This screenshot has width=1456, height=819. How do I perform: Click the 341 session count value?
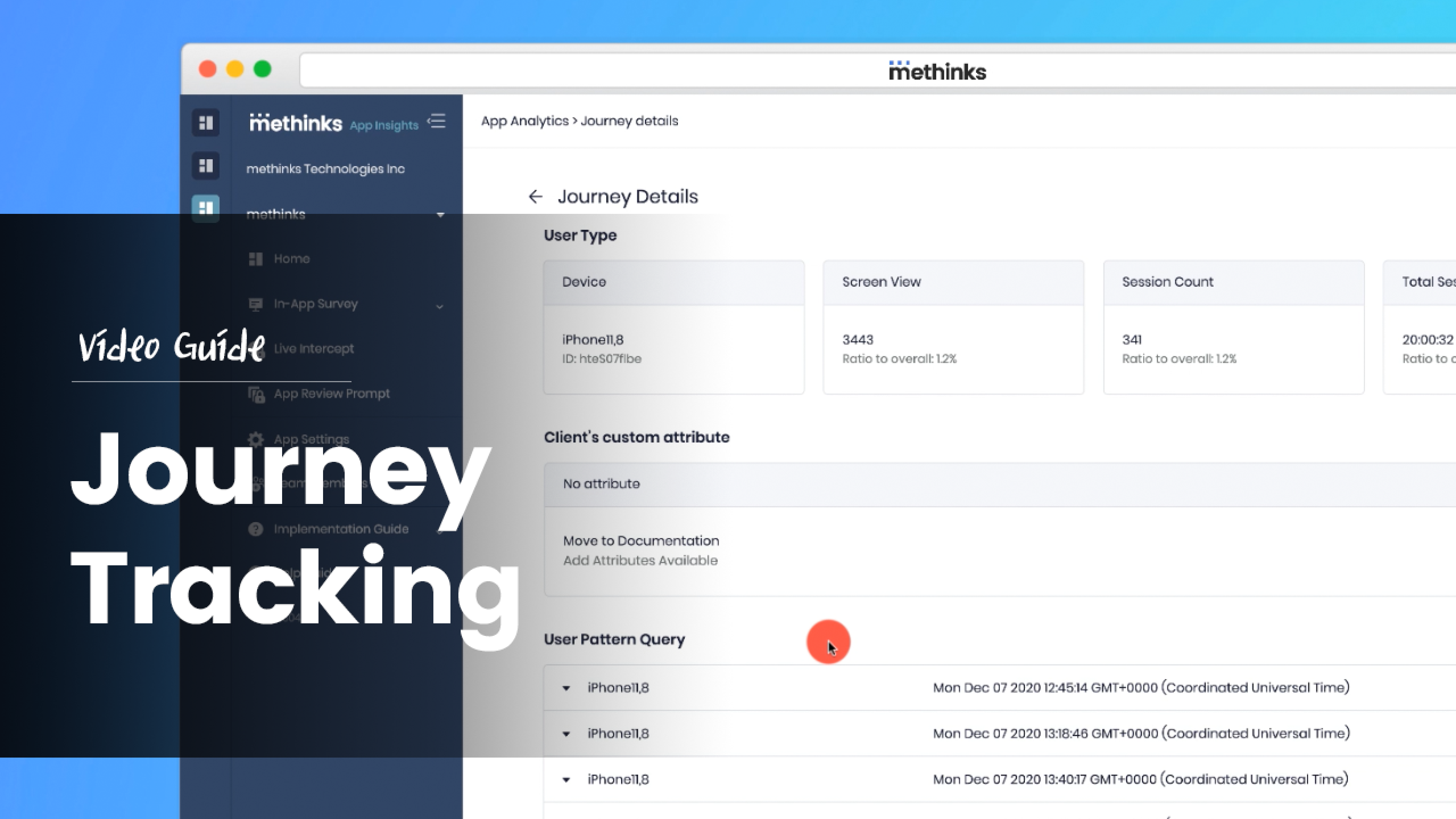tap(1131, 340)
